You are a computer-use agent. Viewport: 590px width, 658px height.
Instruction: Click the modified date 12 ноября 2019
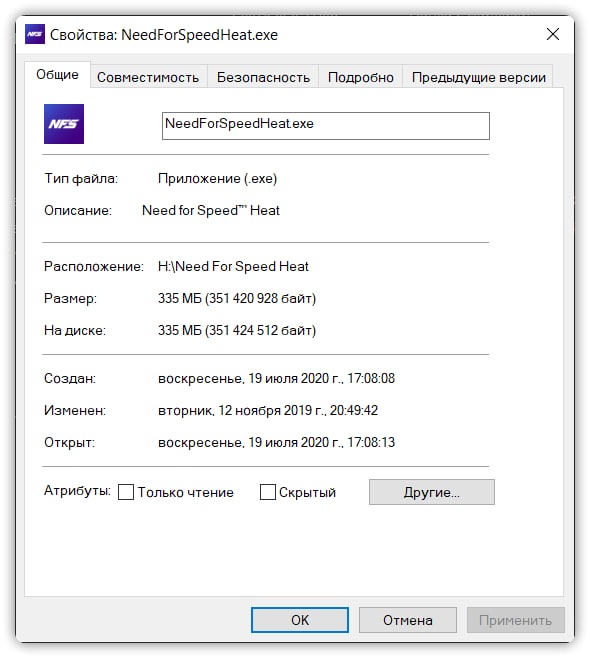pyautogui.click(x=268, y=410)
